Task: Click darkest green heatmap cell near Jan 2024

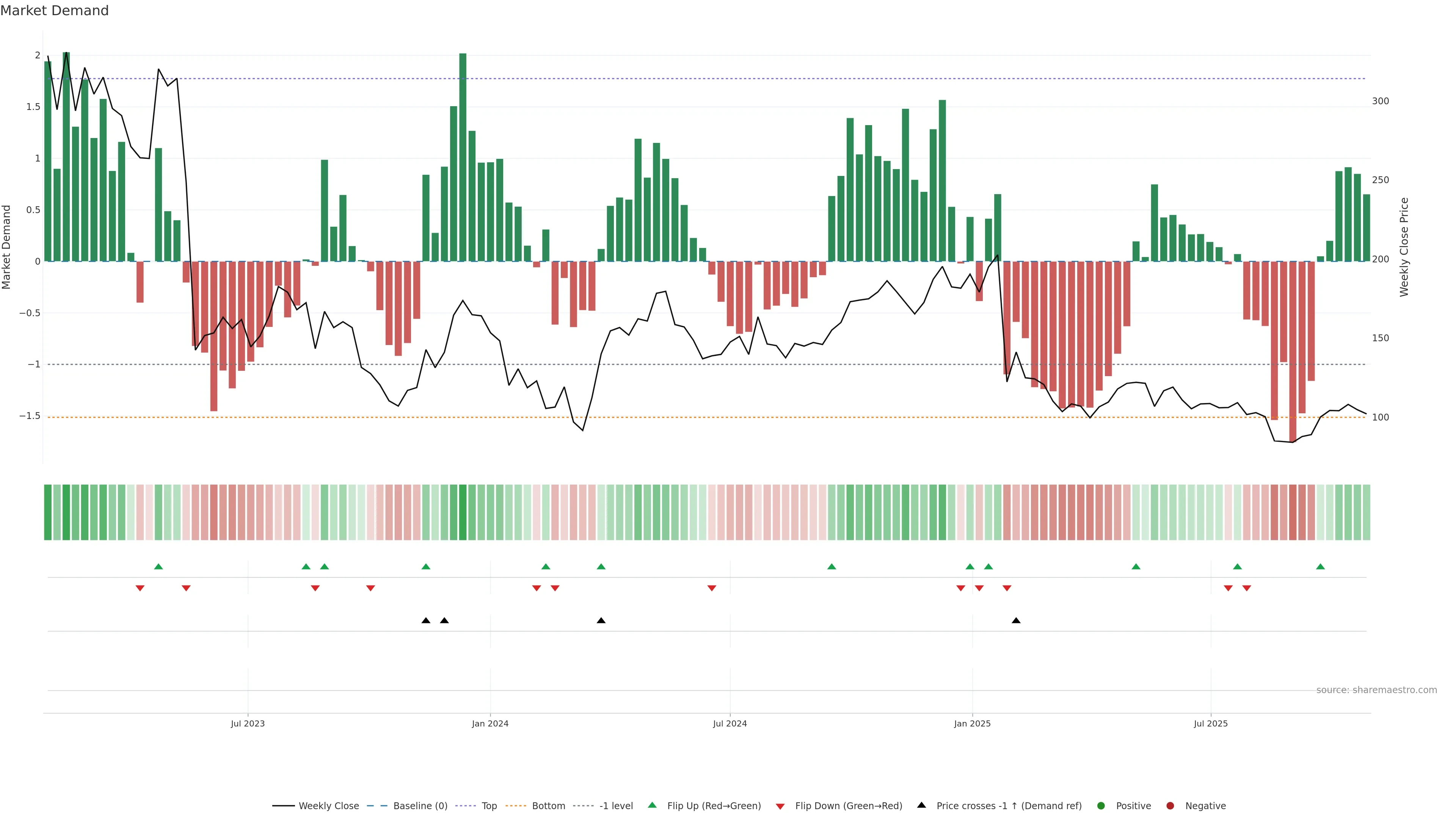Action: pos(463,512)
